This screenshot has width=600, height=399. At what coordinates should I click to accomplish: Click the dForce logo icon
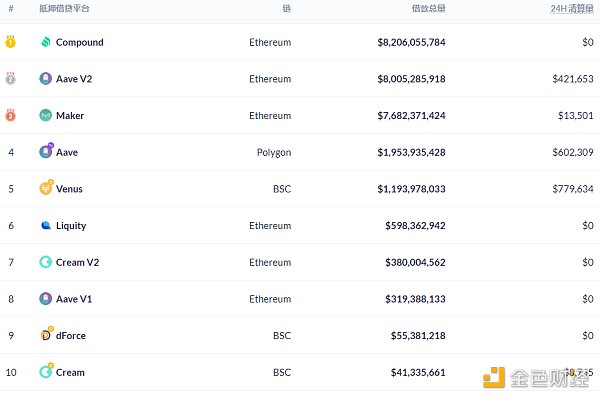click(x=47, y=334)
